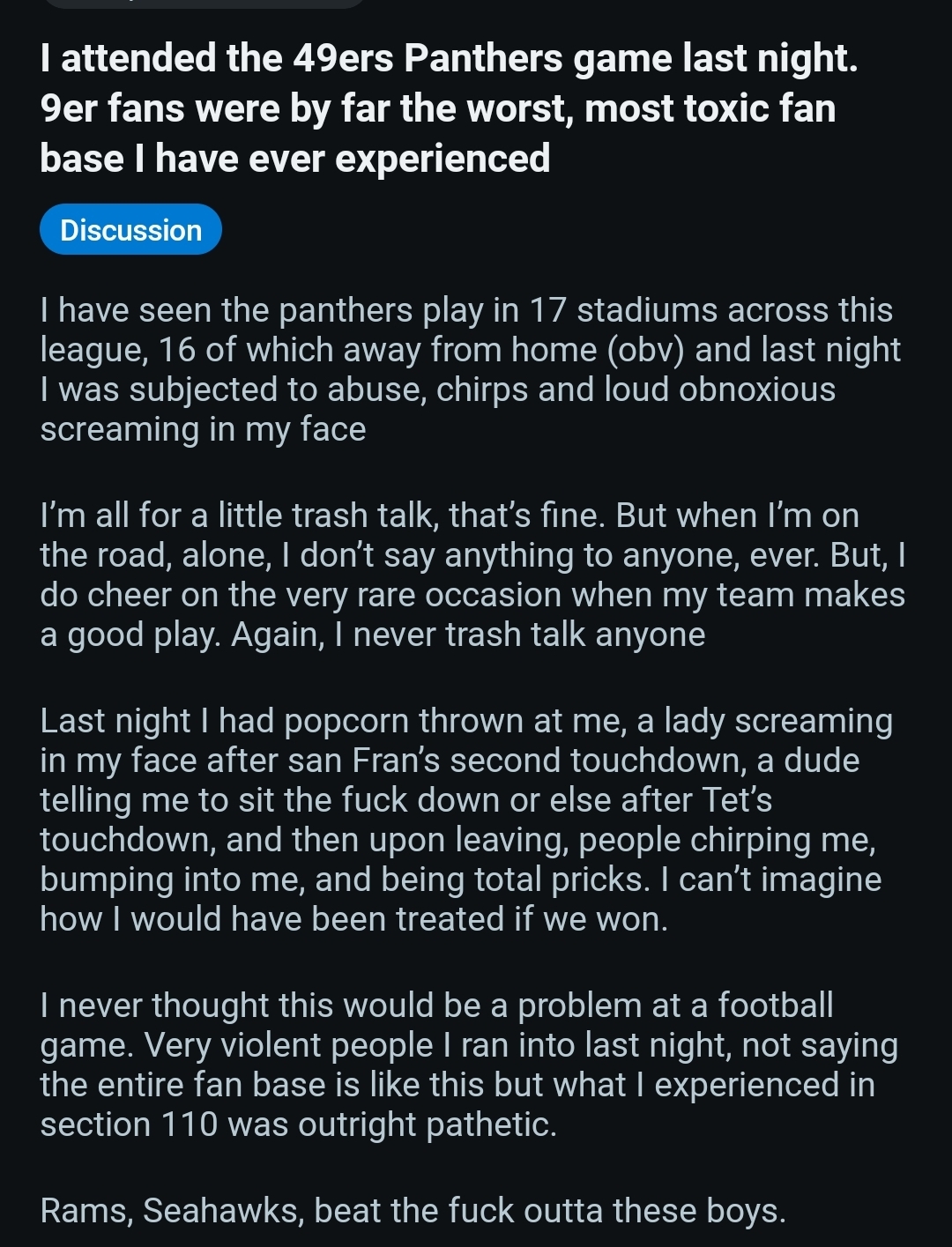Tap the final line starting "Rams, Seahawks, beat"
This screenshot has width=952, height=1247.
pos(413,1211)
